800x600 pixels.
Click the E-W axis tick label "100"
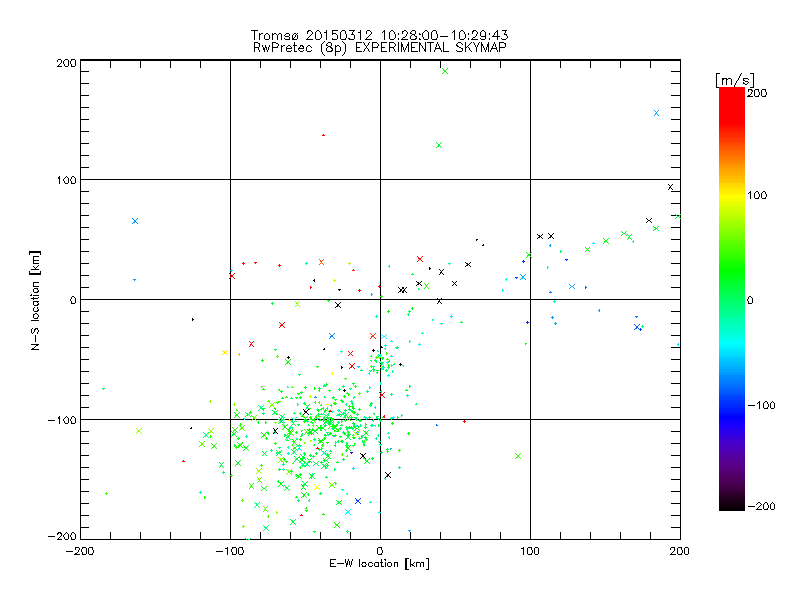pyautogui.click(x=530, y=551)
